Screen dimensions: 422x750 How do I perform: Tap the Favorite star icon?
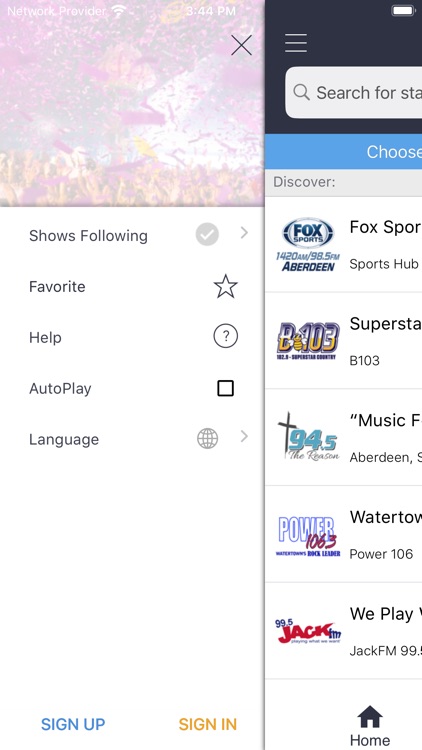(x=225, y=287)
